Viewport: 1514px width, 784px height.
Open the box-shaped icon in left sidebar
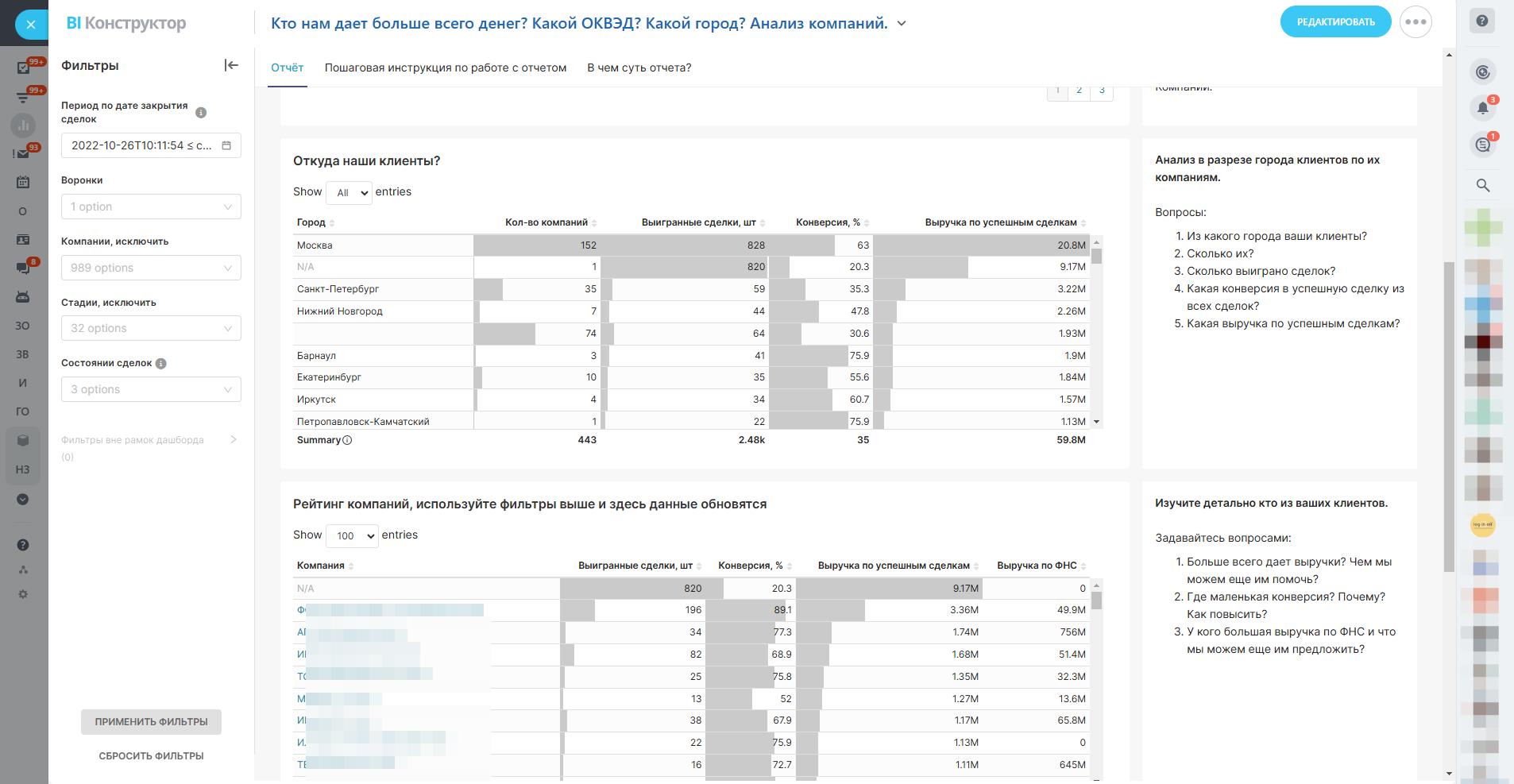tap(23, 440)
